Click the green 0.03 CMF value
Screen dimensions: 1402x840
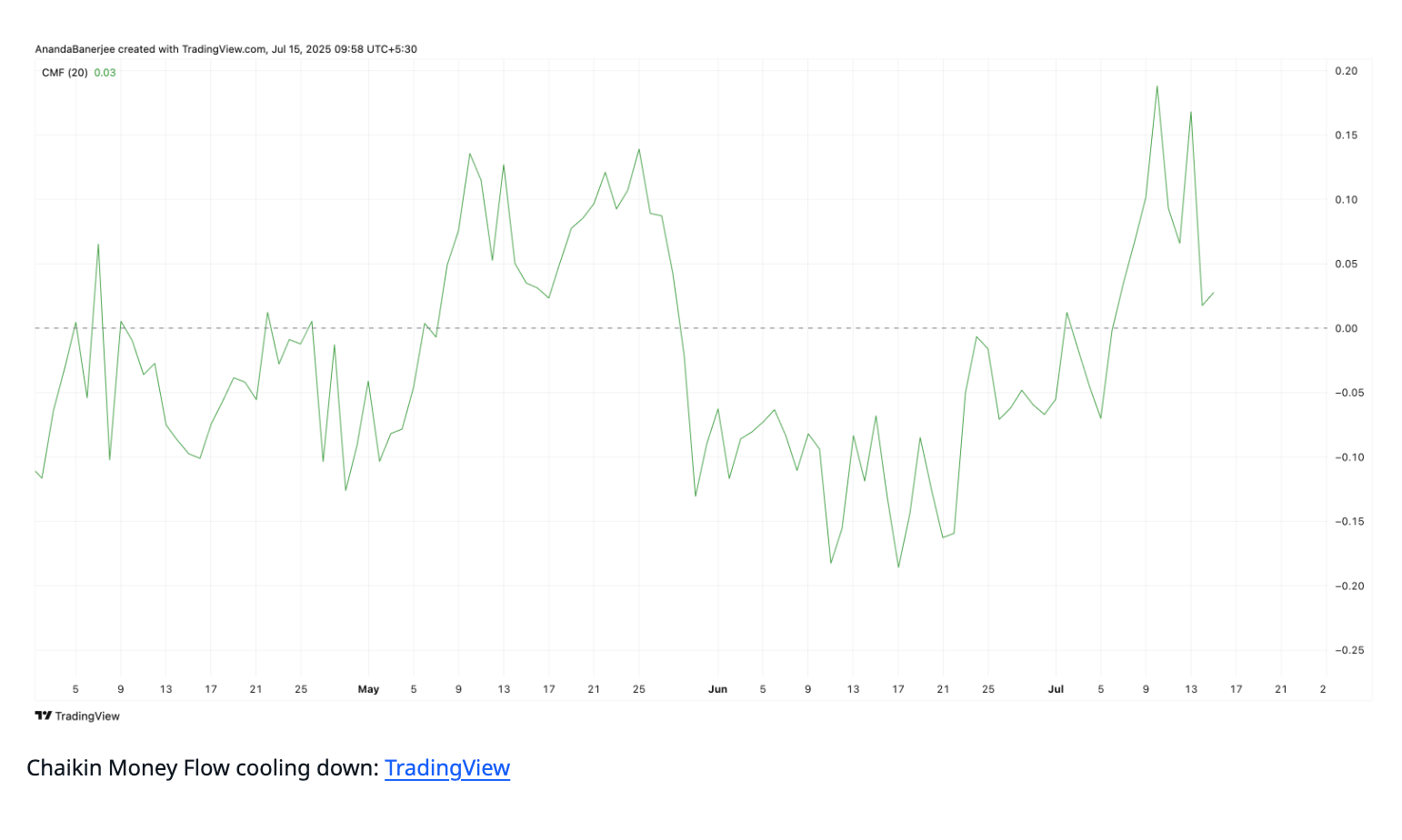coord(105,73)
